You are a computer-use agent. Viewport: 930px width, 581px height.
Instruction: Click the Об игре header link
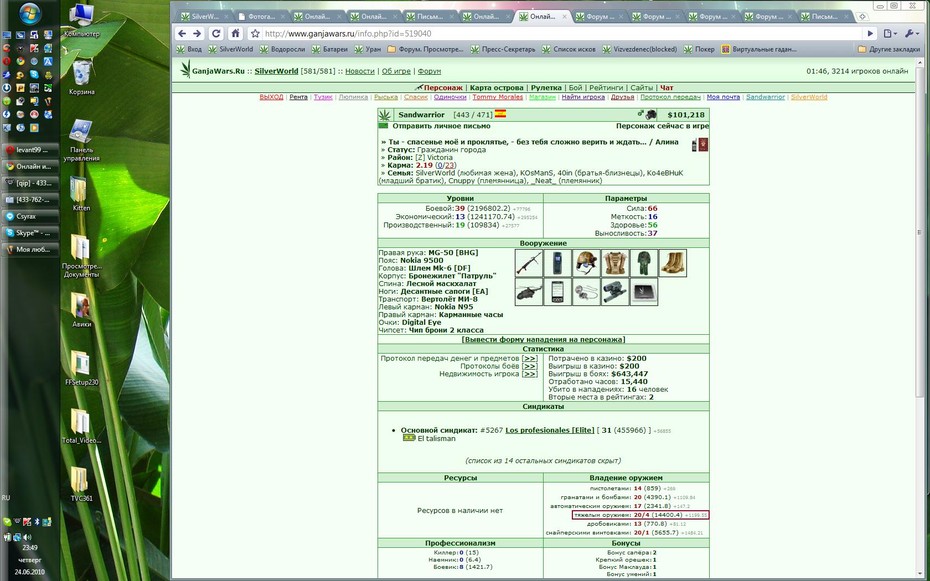pyautogui.click(x=396, y=71)
